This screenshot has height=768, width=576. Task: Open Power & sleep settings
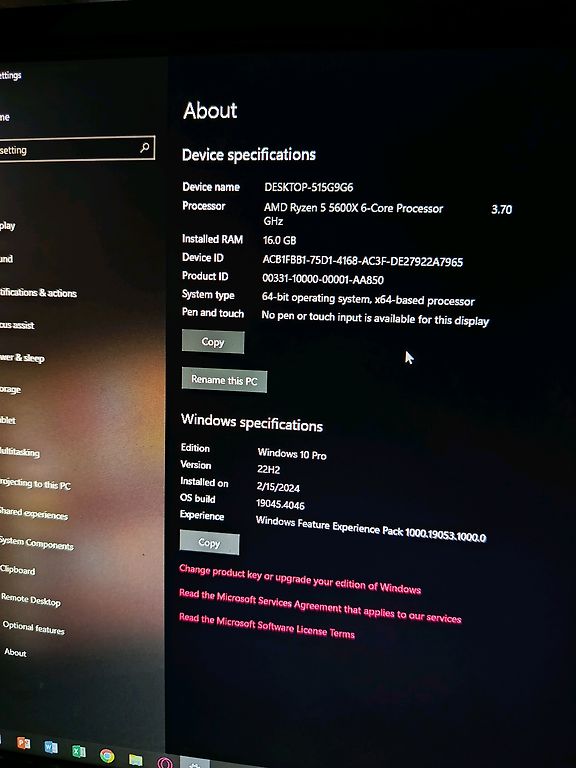tap(22, 358)
